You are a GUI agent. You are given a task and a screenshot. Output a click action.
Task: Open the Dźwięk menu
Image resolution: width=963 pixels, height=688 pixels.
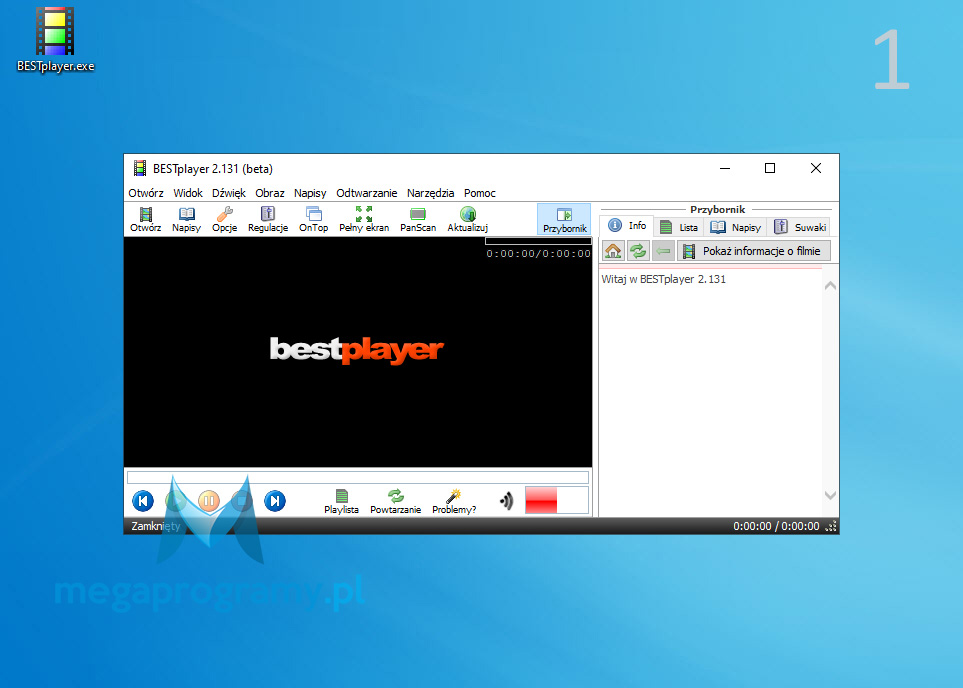pyautogui.click(x=229, y=193)
